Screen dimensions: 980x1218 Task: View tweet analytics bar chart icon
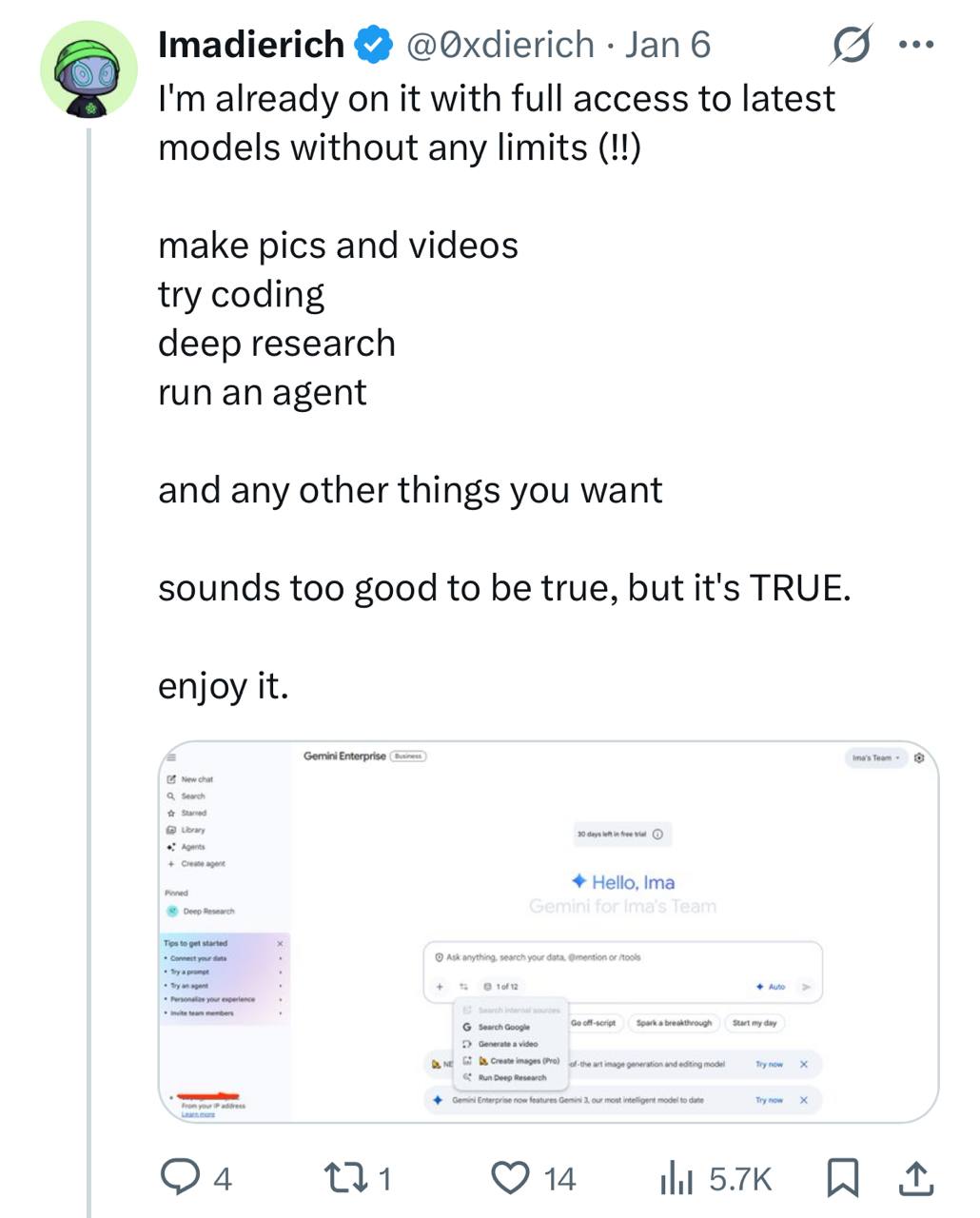[676, 1179]
